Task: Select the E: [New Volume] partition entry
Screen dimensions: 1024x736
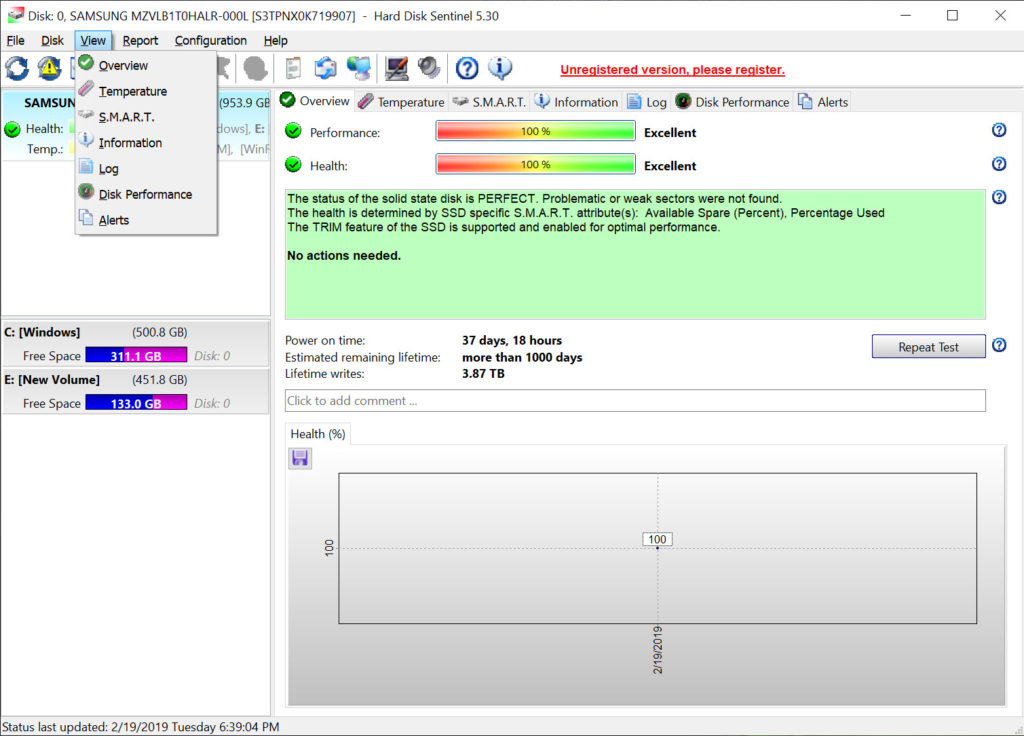Action: pyautogui.click(x=135, y=391)
